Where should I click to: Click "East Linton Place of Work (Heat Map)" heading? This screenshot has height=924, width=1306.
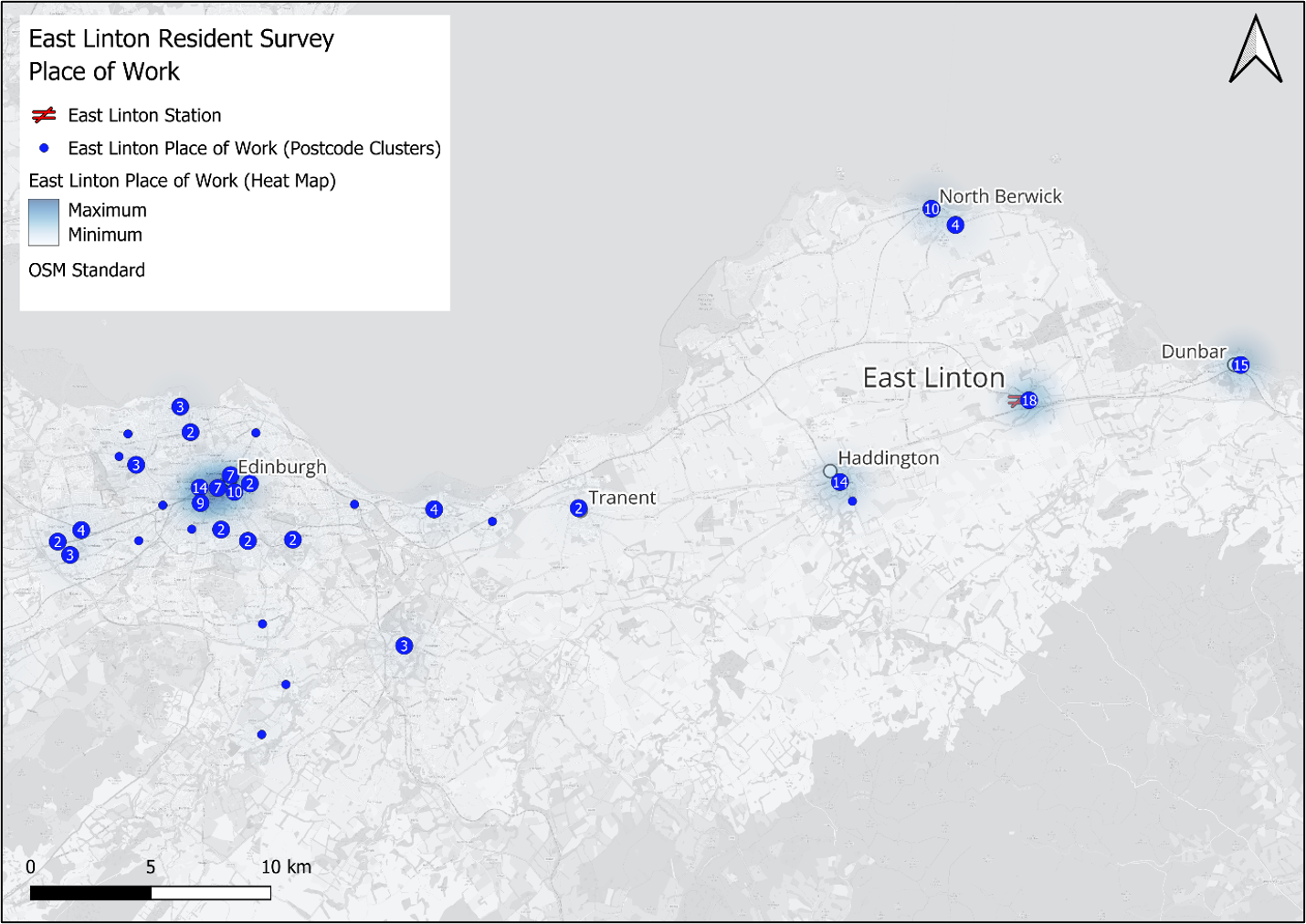pos(182,181)
